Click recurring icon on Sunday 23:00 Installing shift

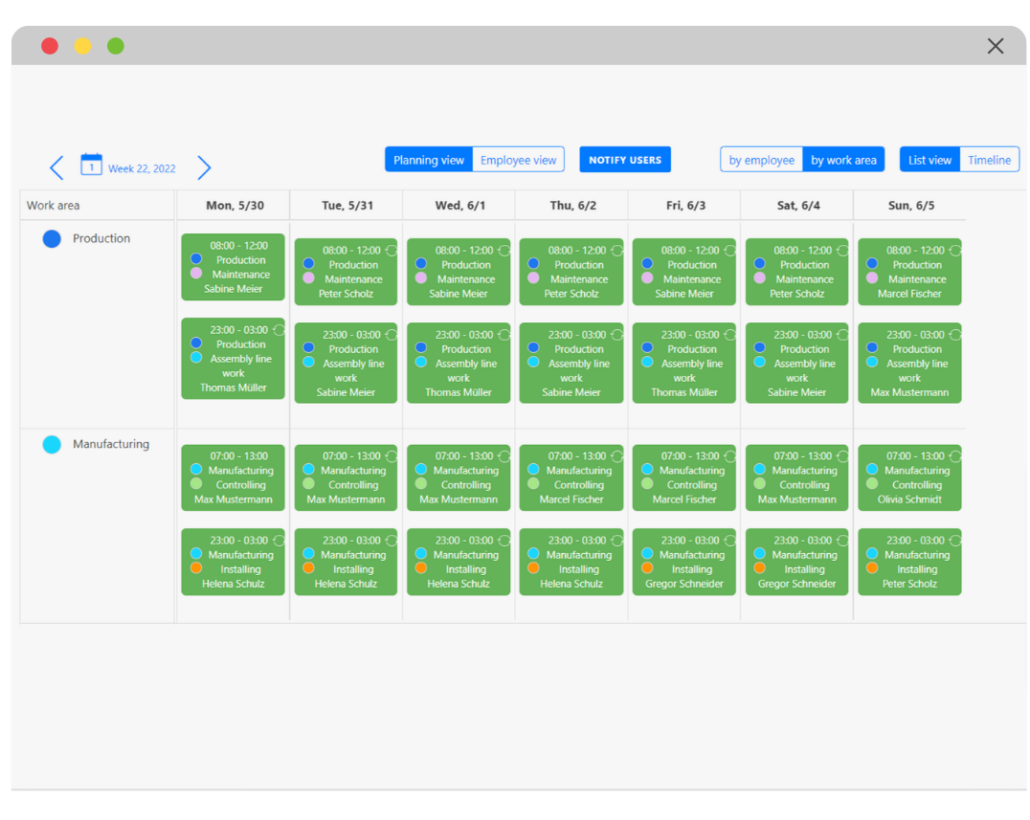[x=955, y=540]
